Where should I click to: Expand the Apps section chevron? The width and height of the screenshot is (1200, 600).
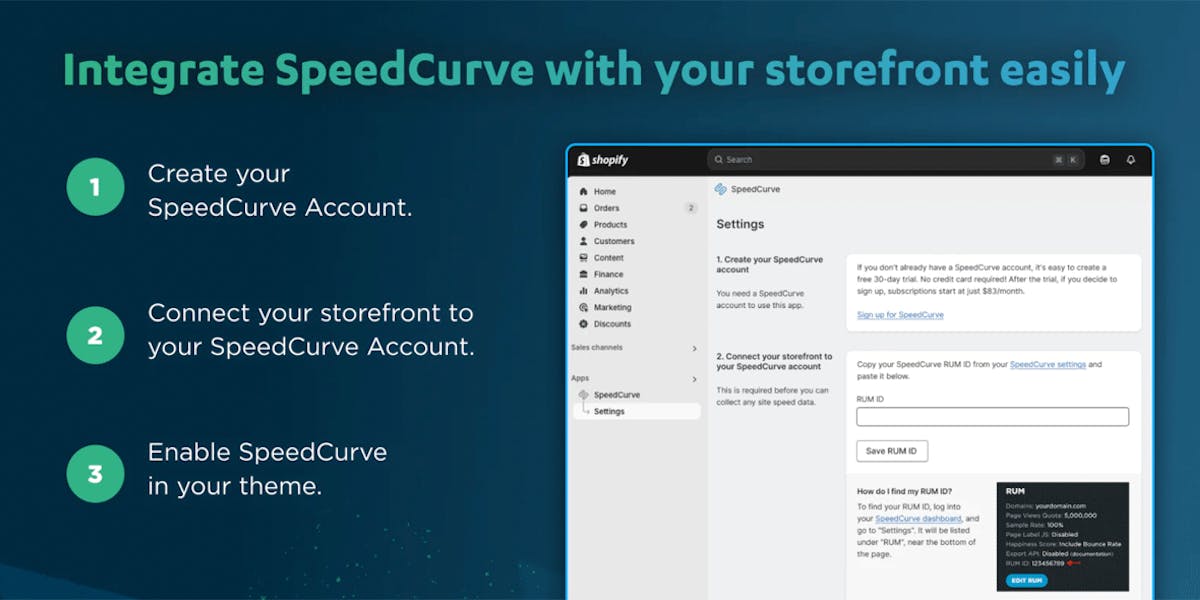pos(695,379)
